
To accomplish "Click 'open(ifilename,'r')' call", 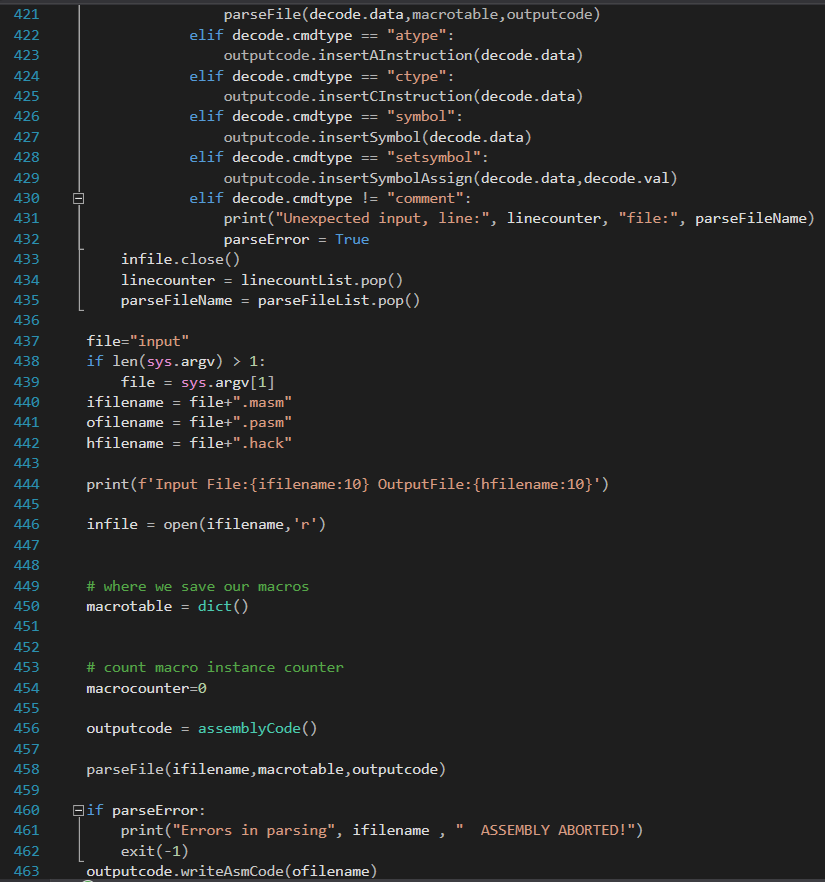I will (x=245, y=524).
